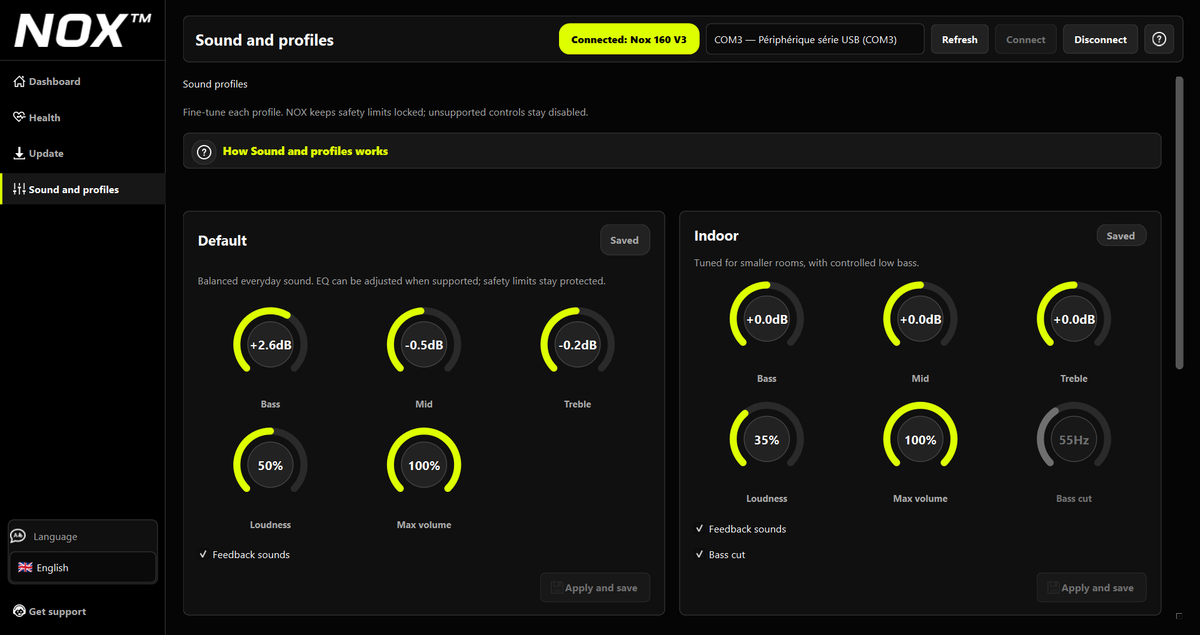This screenshot has height=635, width=1200.
Task: Click the Dashboard home icon
Action: (19, 81)
